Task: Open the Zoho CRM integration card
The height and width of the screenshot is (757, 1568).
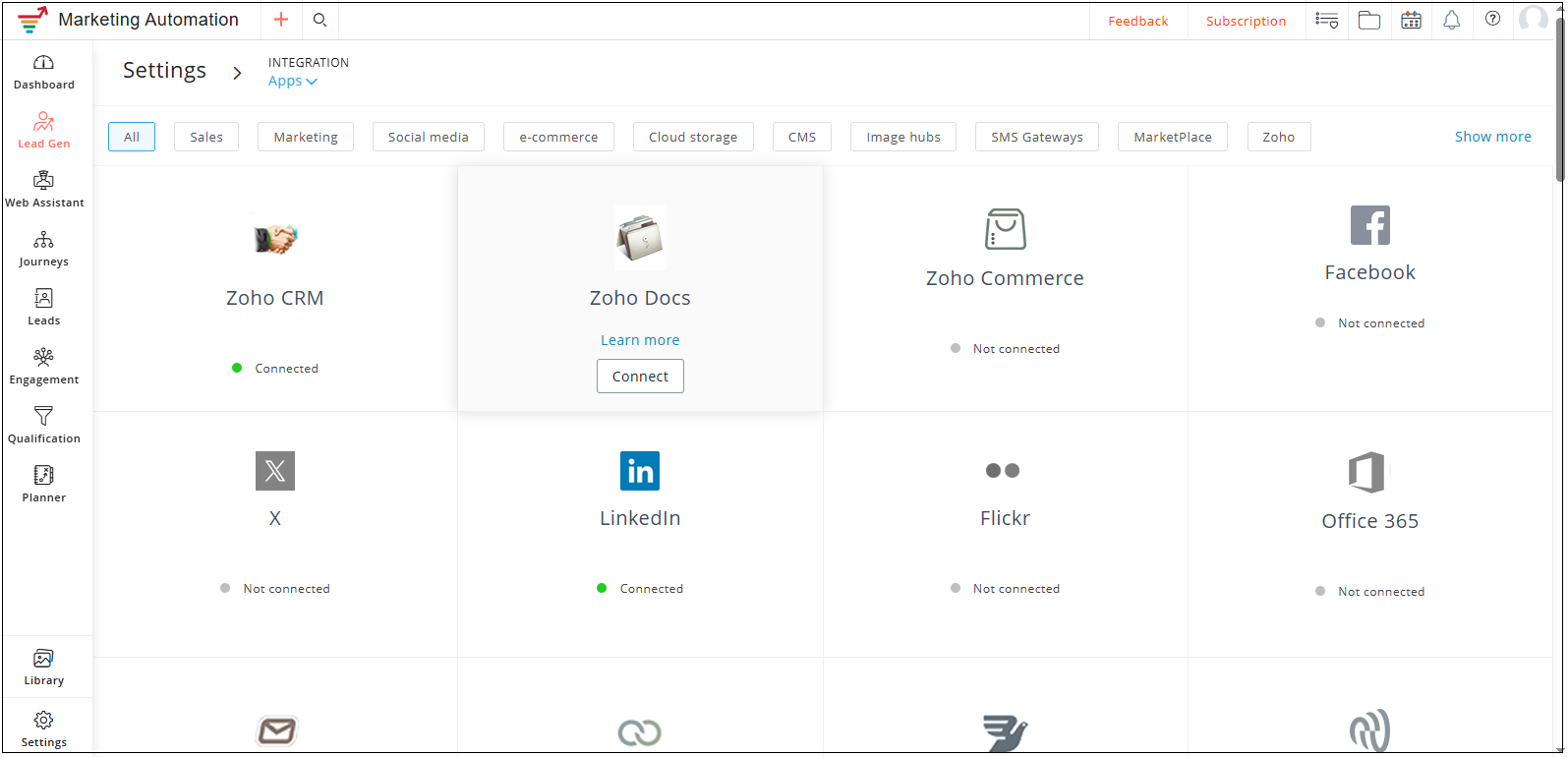Action: click(275, 289)
